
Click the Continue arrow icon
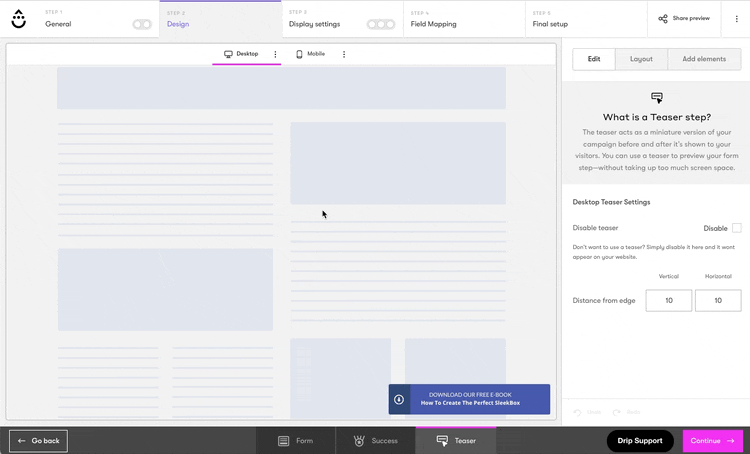pos(730,441)
